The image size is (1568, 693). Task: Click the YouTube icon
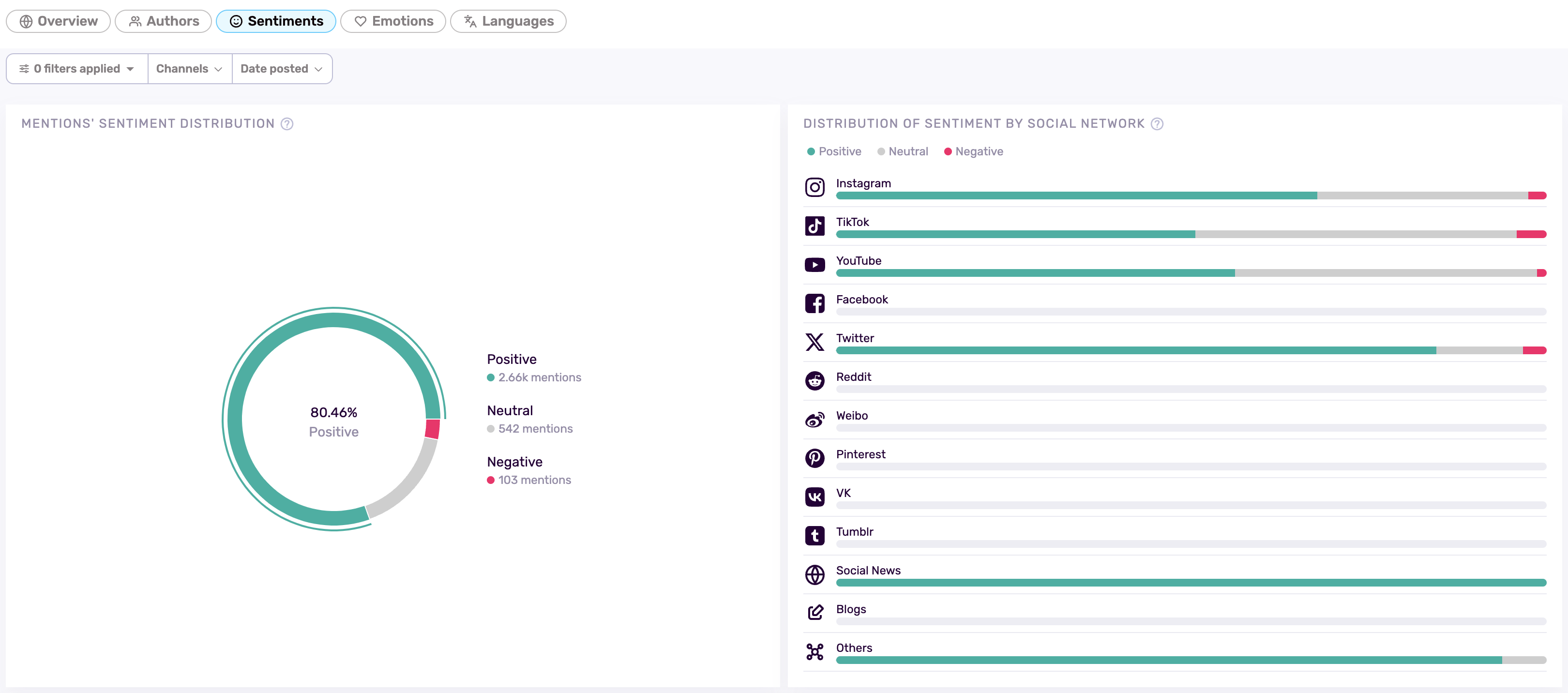point(815,265)
